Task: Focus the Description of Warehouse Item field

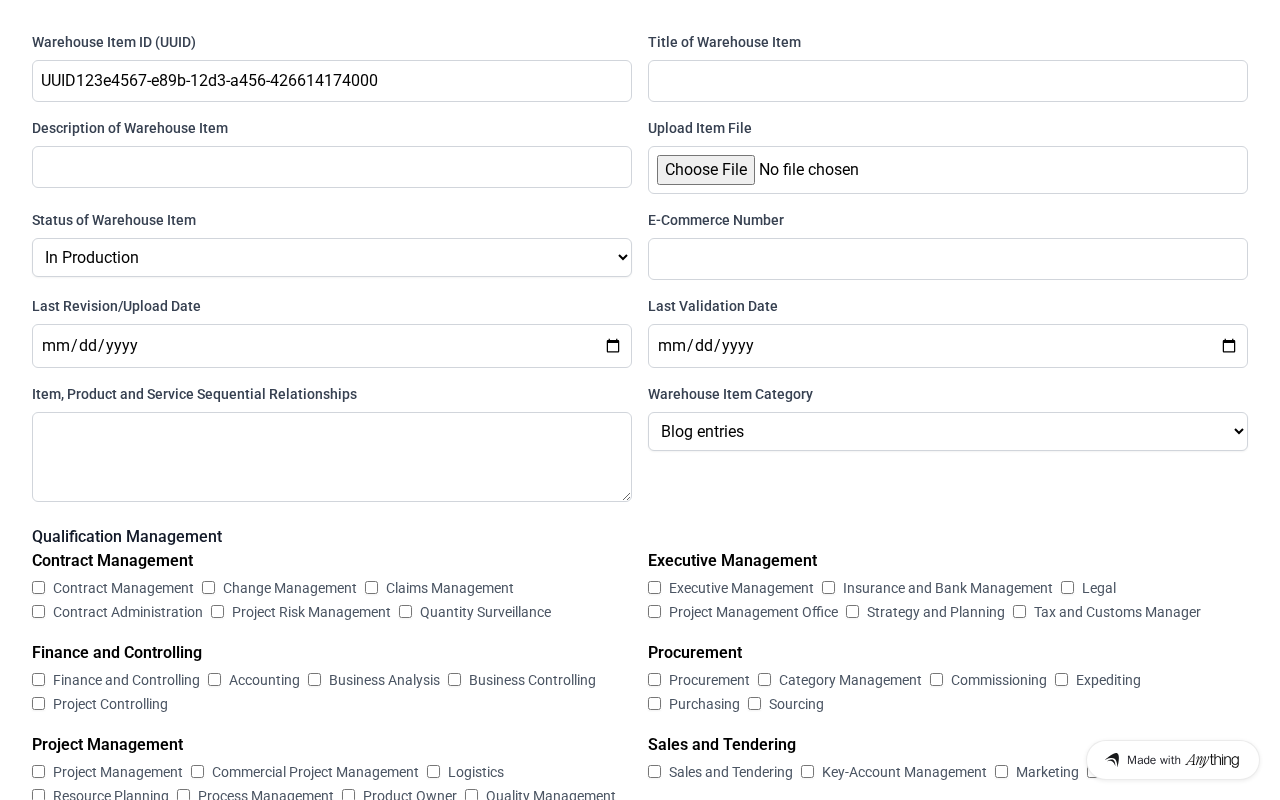Action: (x=332, y=167)
